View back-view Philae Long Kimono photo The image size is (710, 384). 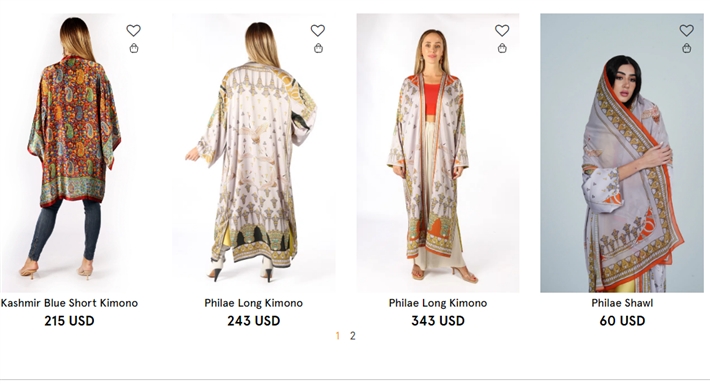(x=254, y=153)
